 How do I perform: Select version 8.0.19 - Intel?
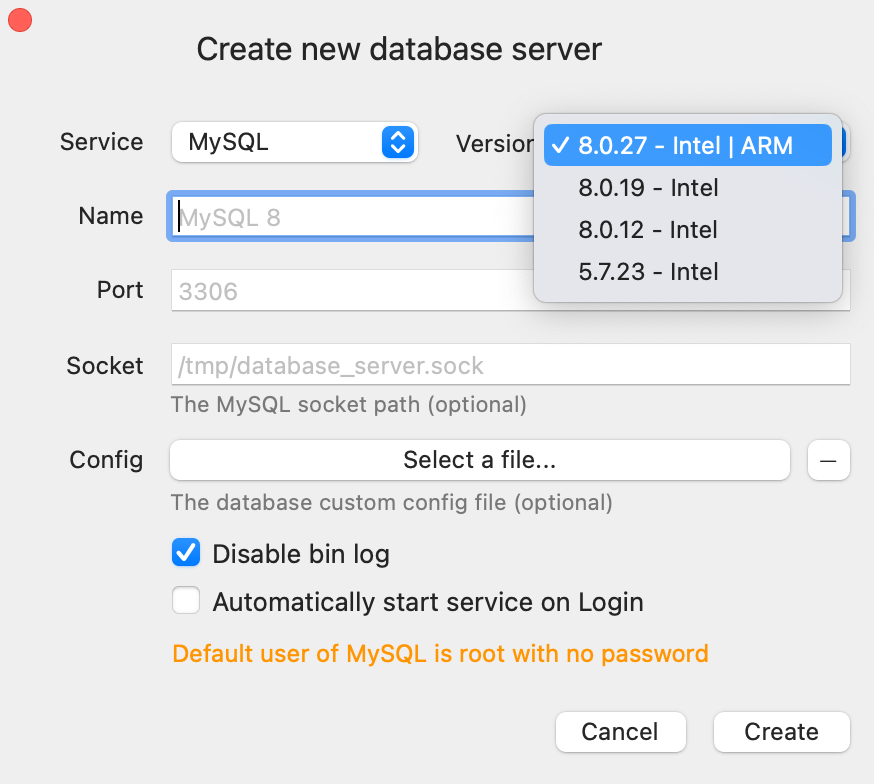tap(648, 188)
